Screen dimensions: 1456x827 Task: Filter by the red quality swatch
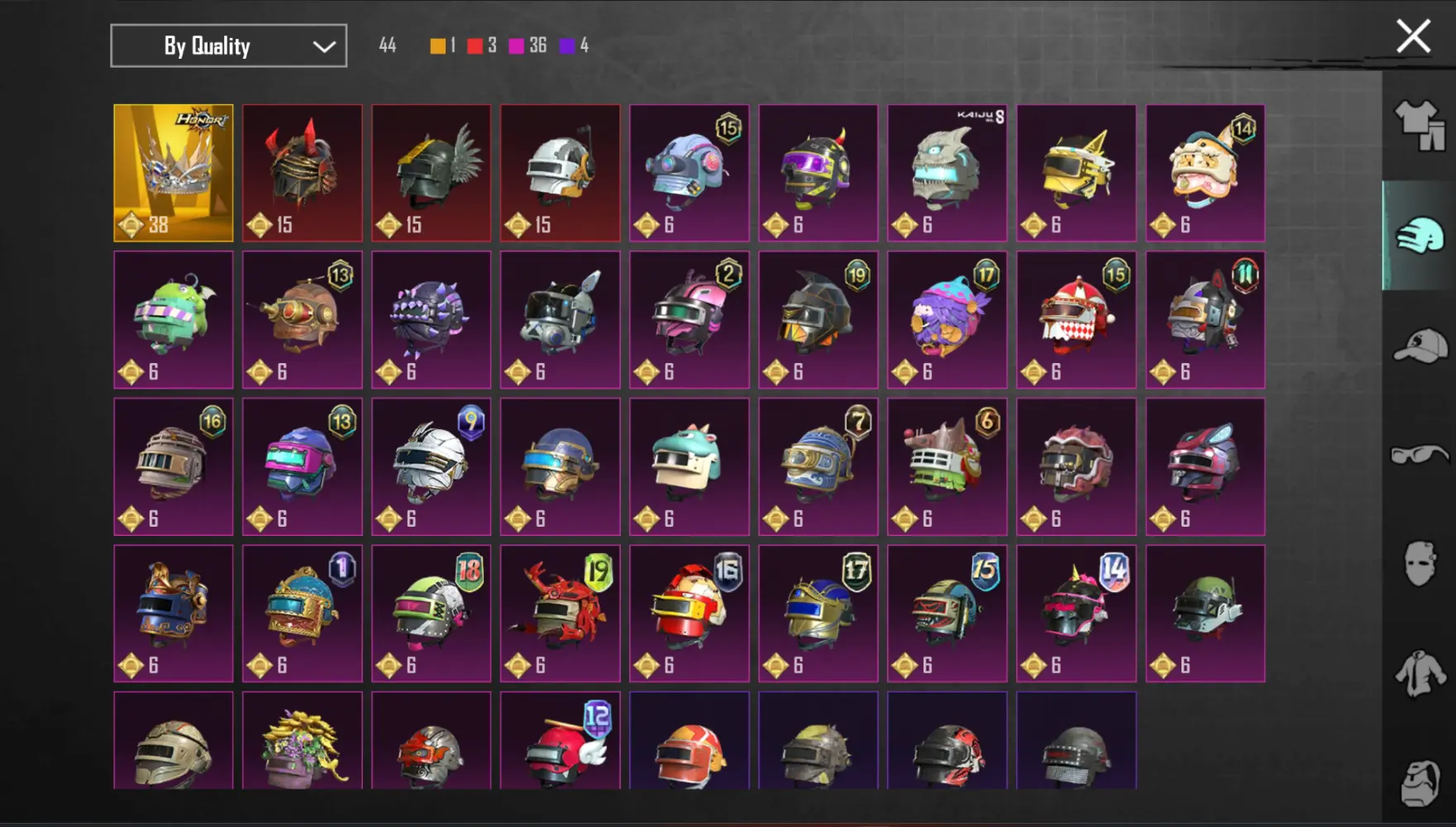[475, 45]
